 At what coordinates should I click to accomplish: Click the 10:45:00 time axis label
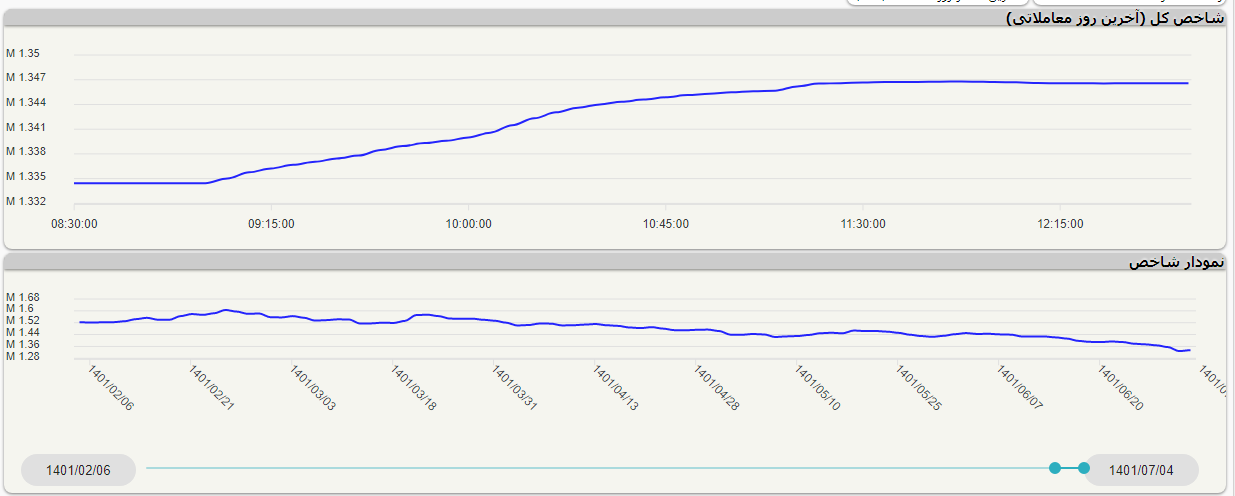[x=665, y=224]
